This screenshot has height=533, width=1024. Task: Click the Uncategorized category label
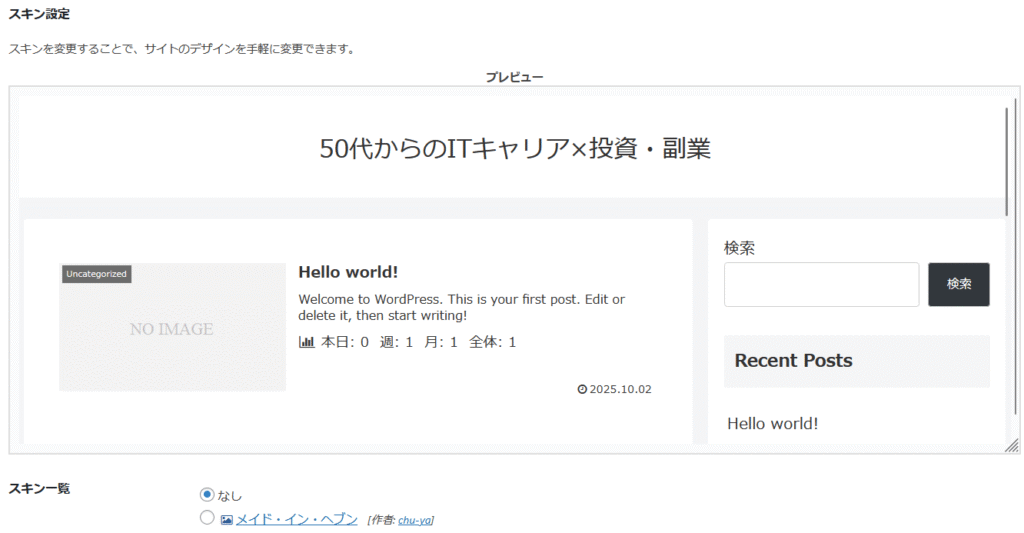pyautogui.click(x=96, y=274)
